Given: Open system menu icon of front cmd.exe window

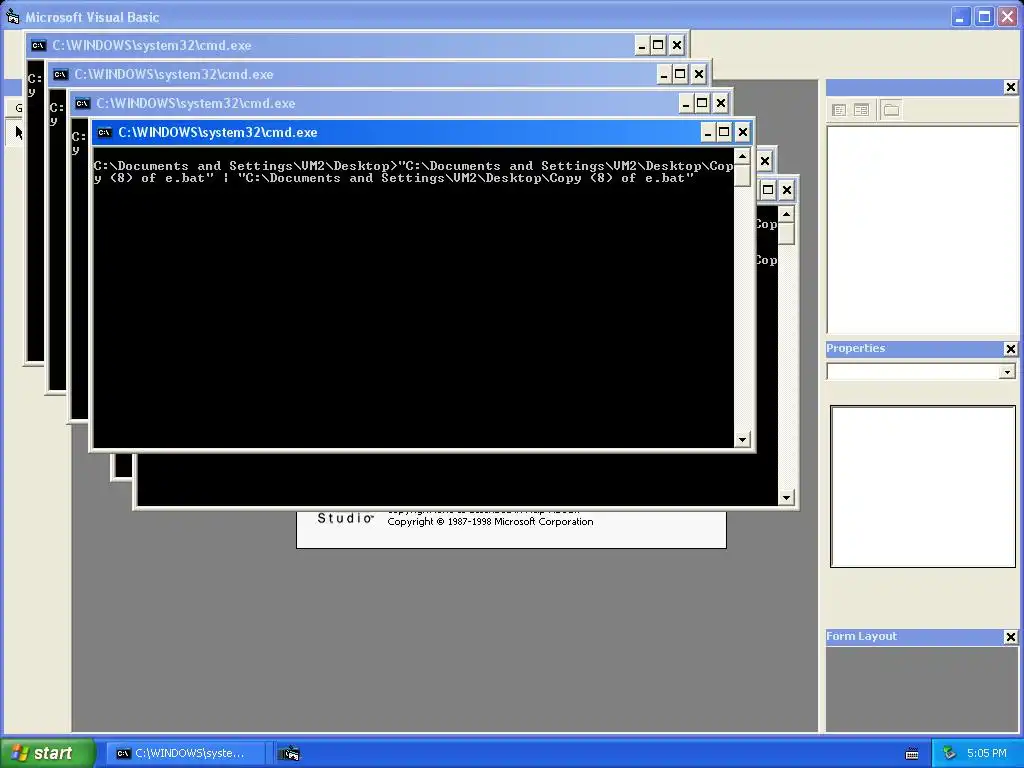Looking at the screenshot, I should 104,133.
